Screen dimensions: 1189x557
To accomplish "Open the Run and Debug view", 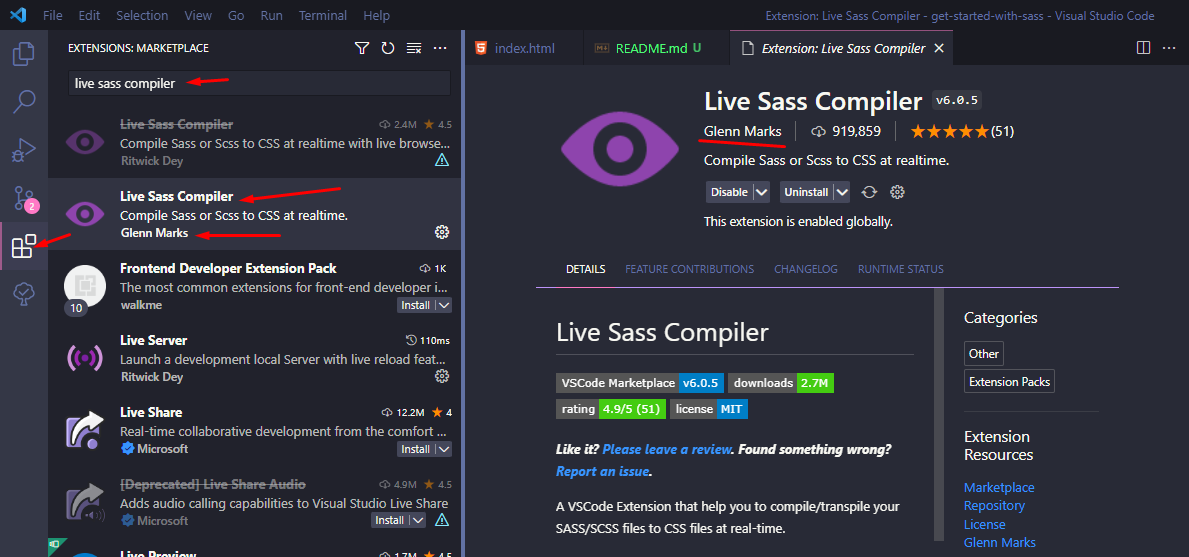I will tap(24, 150).
